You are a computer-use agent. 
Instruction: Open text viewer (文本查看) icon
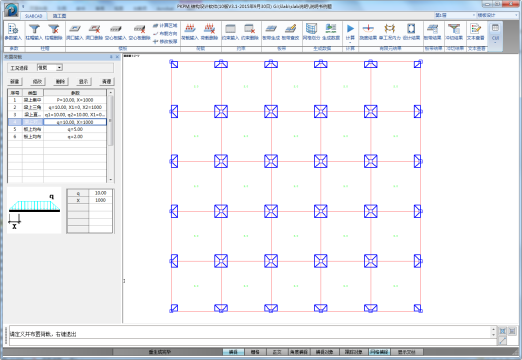point(476,32)
